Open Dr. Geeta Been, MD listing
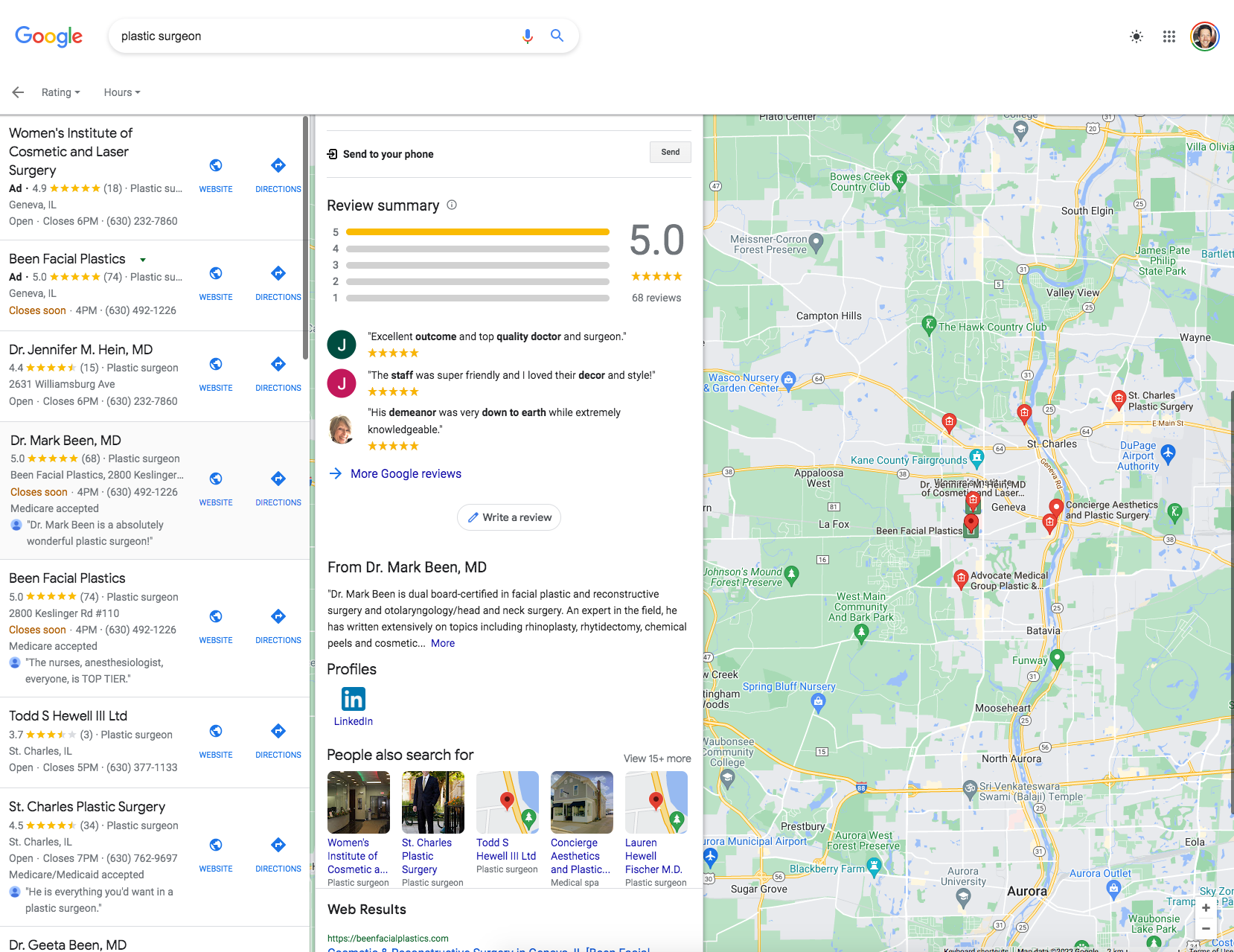Screen dimensions: 1234x952 68,945
